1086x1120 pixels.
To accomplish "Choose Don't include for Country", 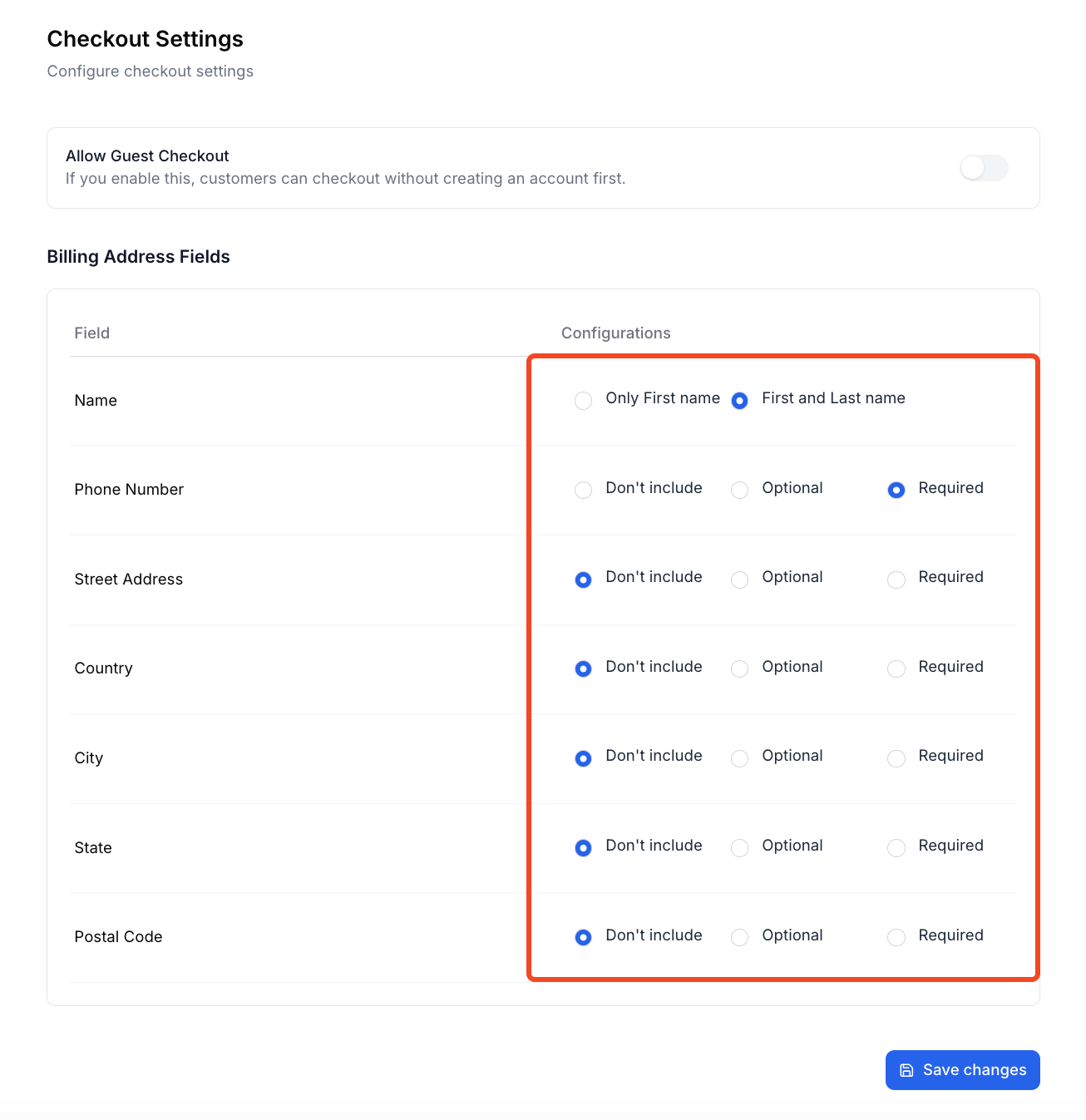I will tap(584, 669).
